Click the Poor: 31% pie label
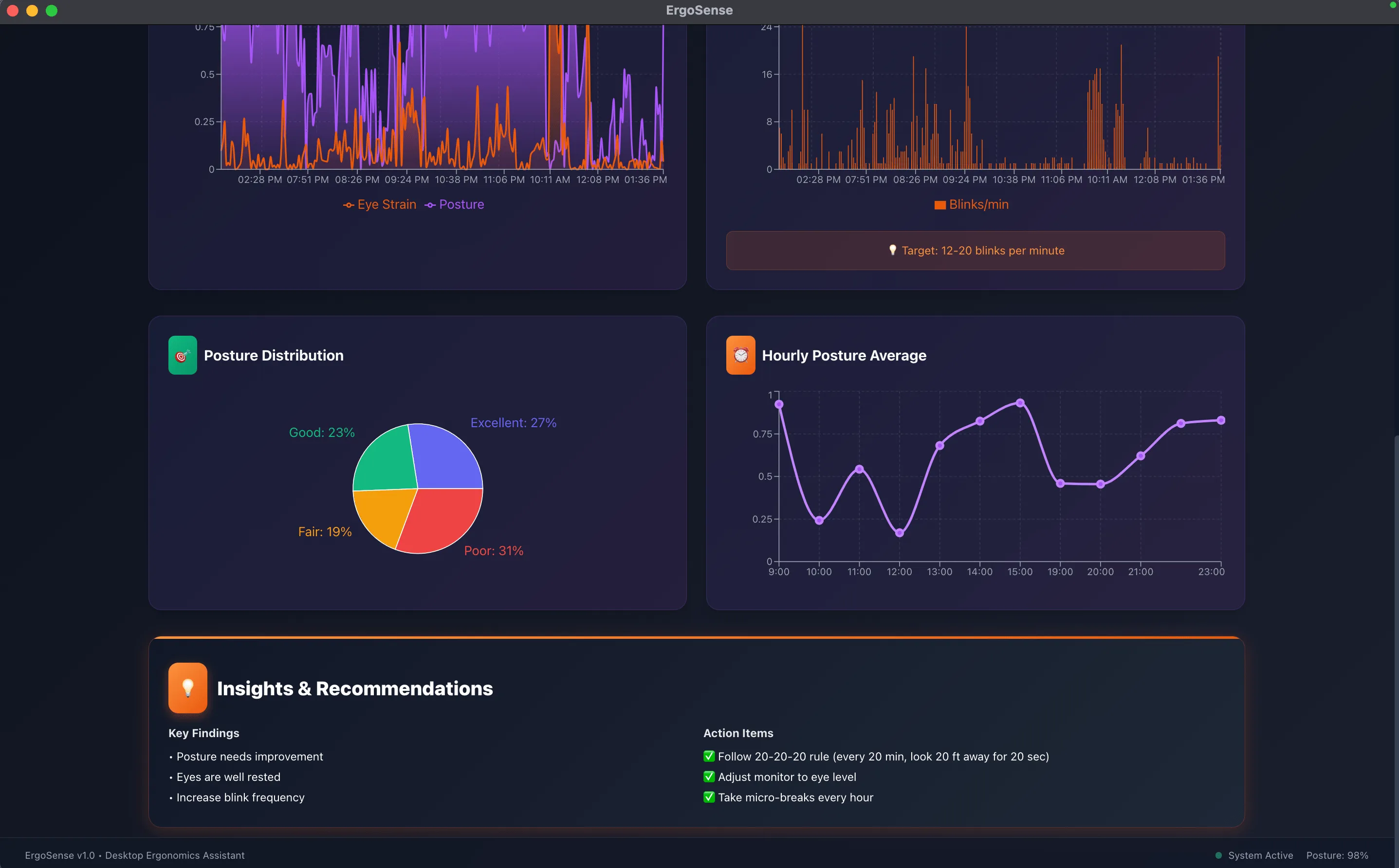The height and width of the screenshot is (868, 1399). click(493, 551)
